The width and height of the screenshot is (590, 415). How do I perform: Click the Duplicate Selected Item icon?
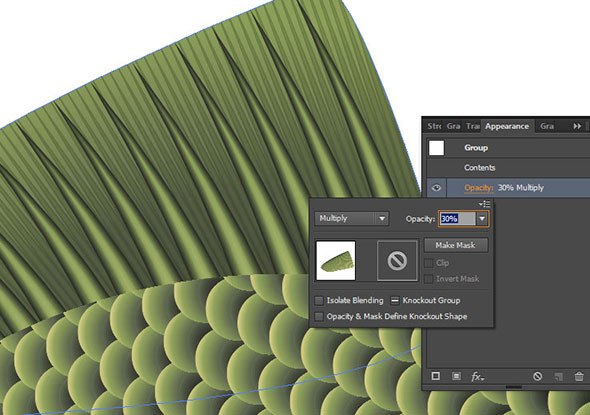[x=558, y=376]
